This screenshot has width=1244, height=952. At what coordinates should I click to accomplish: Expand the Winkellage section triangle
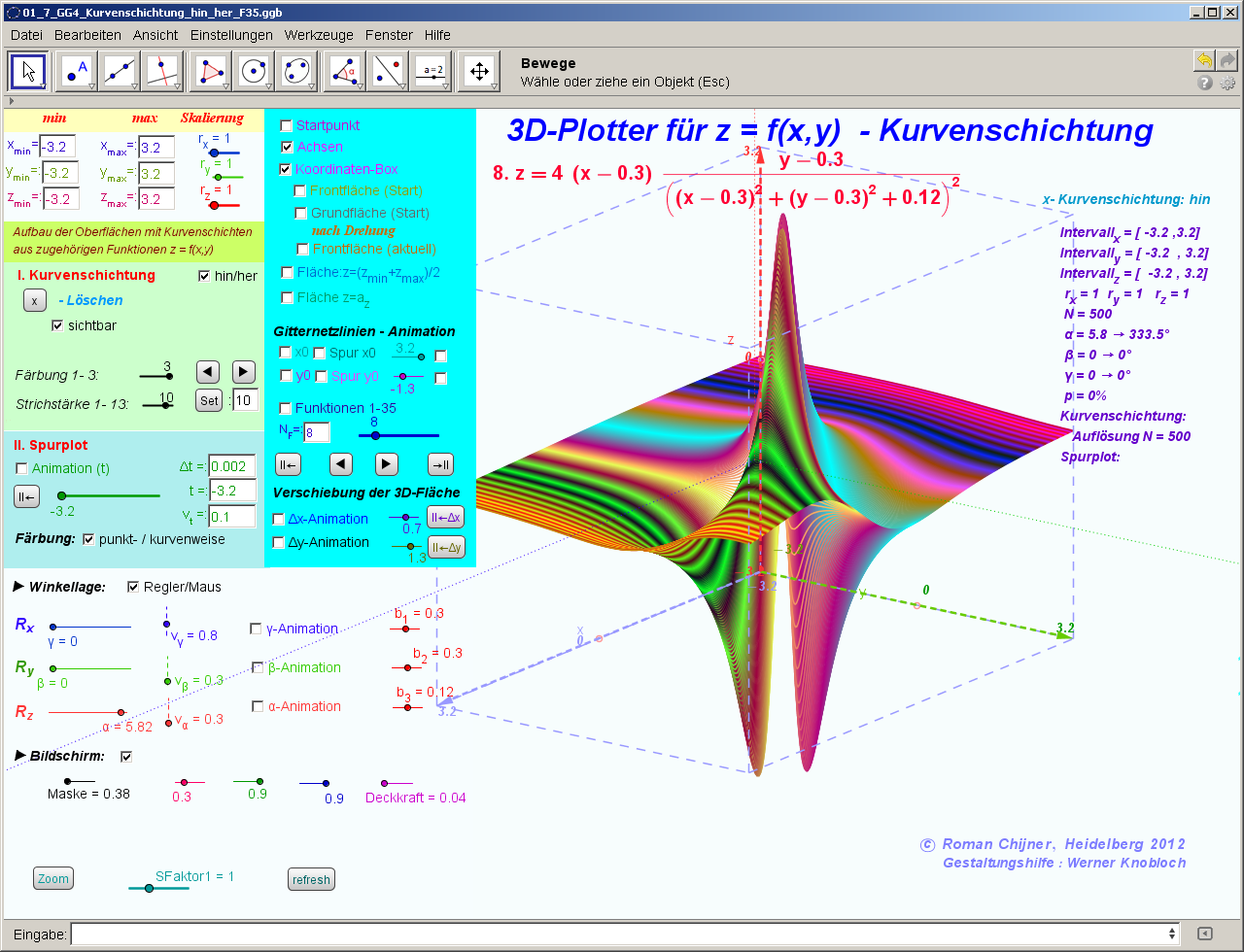coord(17,587)
